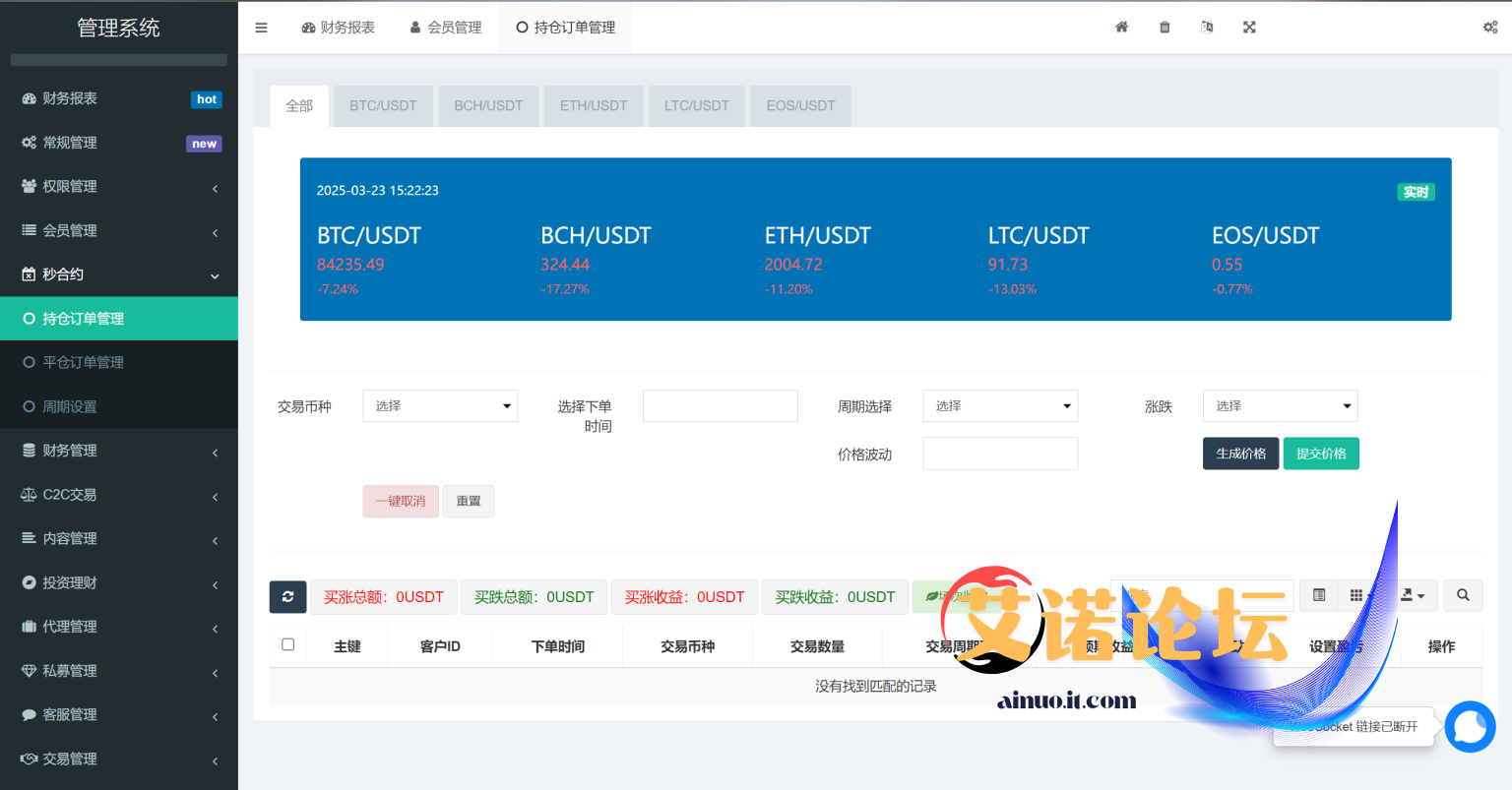The image size is (1512, 790).
Task: Click 买跌总额 summary badge
Action: pyautogui.click(x=535, y=597)
